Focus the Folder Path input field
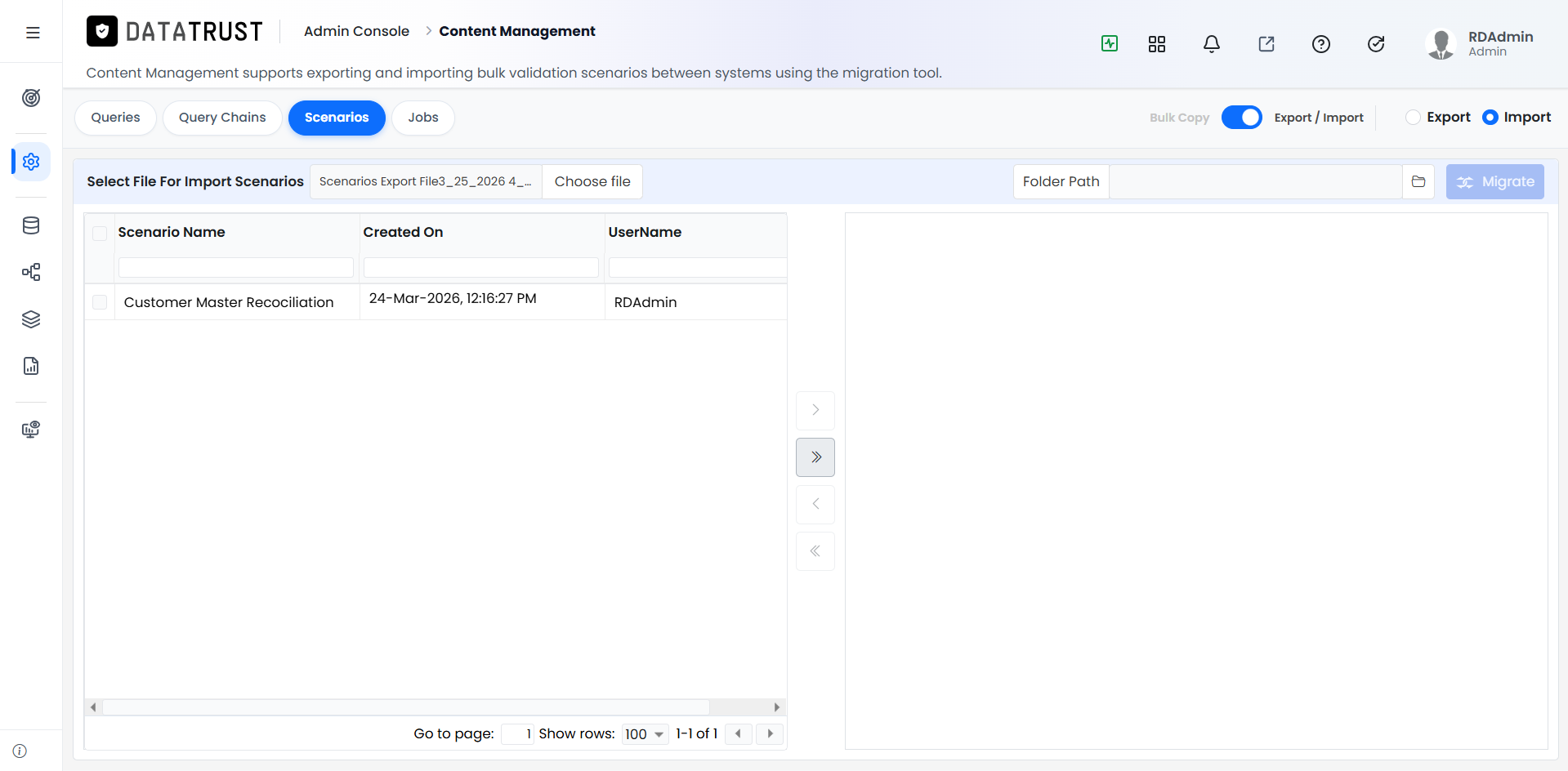Image resolution: width=1568 pixels, height=771 pixels. (x=1256, y=181)
